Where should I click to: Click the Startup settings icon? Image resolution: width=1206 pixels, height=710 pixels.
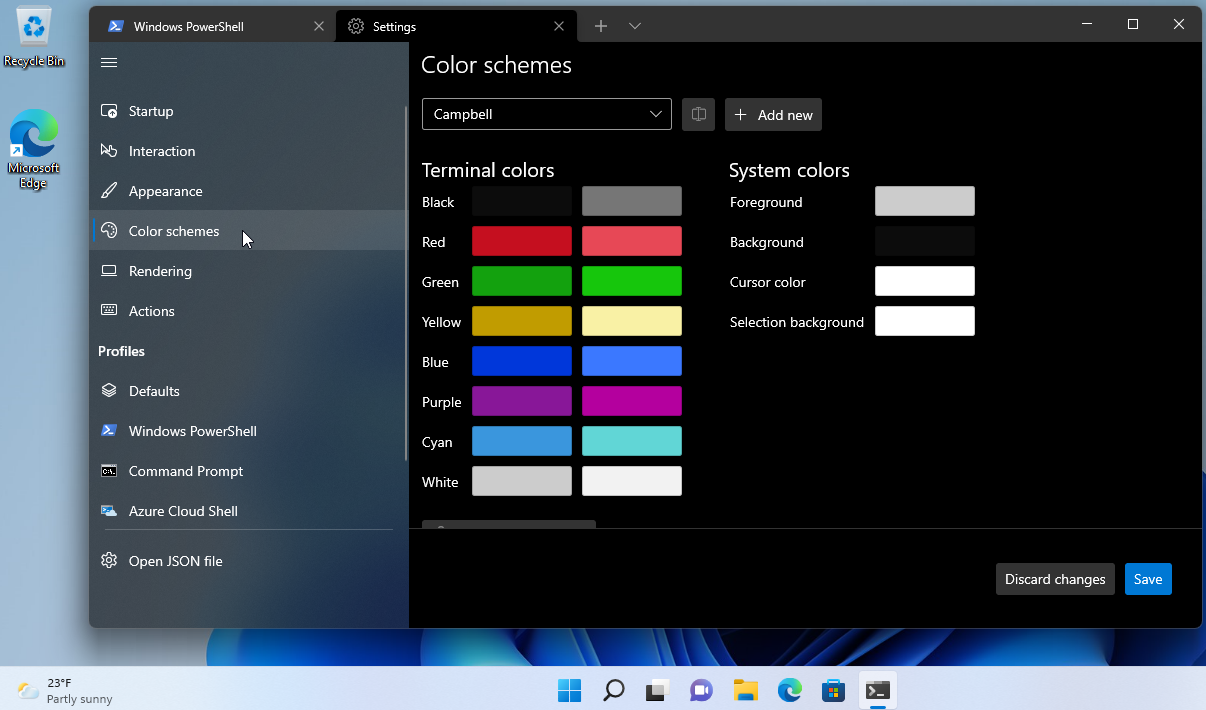(x=109, y=111)
